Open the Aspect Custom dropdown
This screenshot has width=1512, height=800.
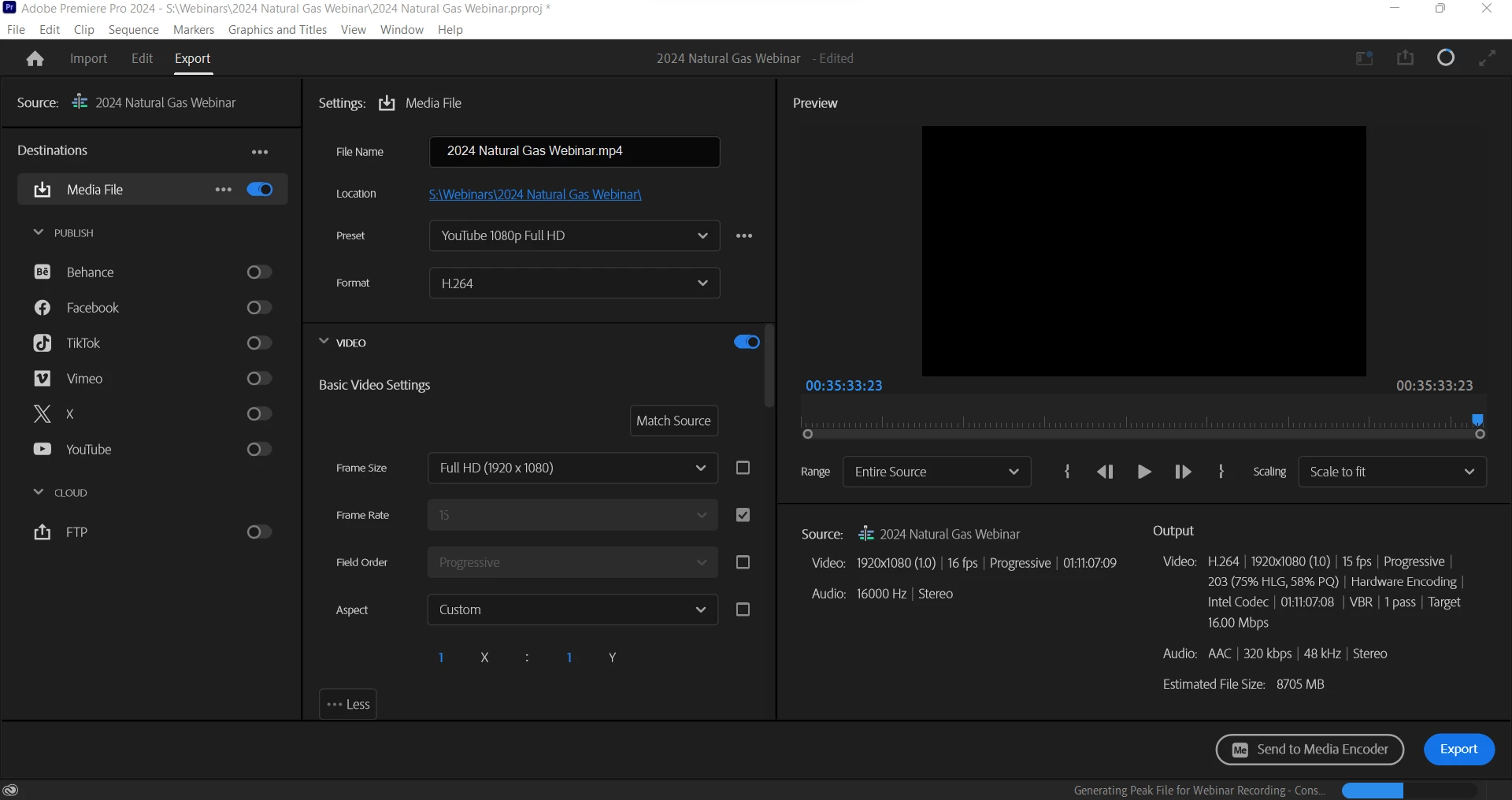[573, 609]
